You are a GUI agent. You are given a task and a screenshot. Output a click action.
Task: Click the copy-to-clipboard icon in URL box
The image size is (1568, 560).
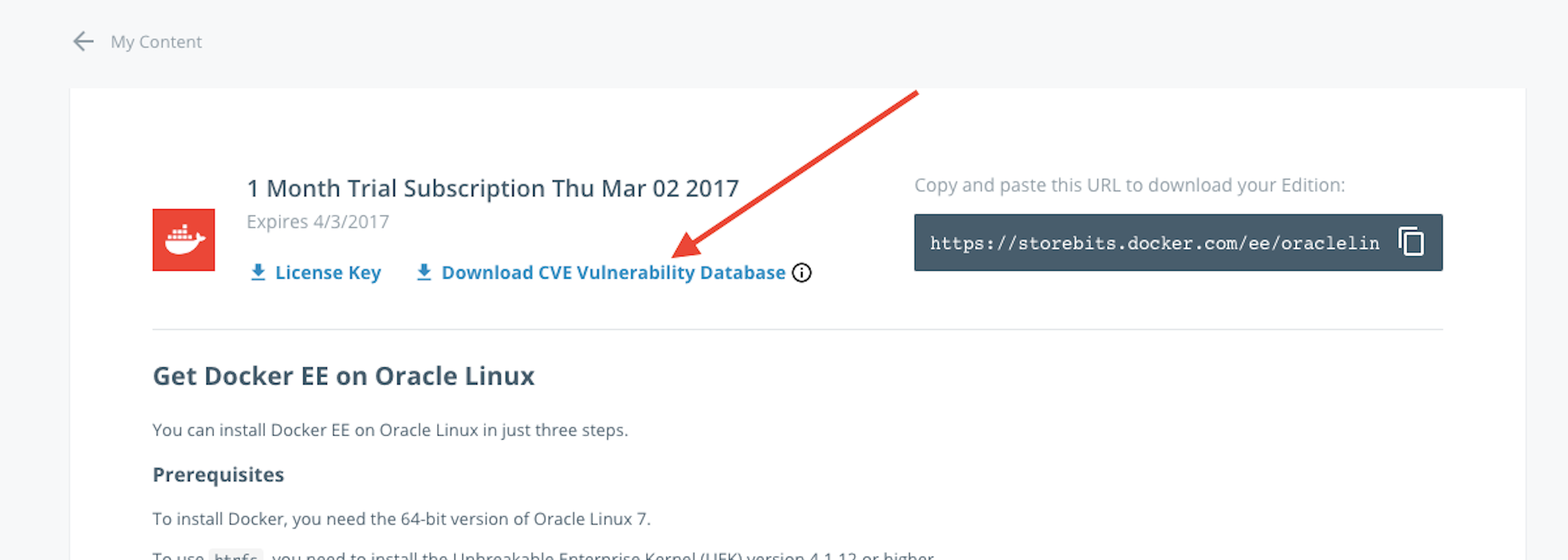(x=1411, y=242)
